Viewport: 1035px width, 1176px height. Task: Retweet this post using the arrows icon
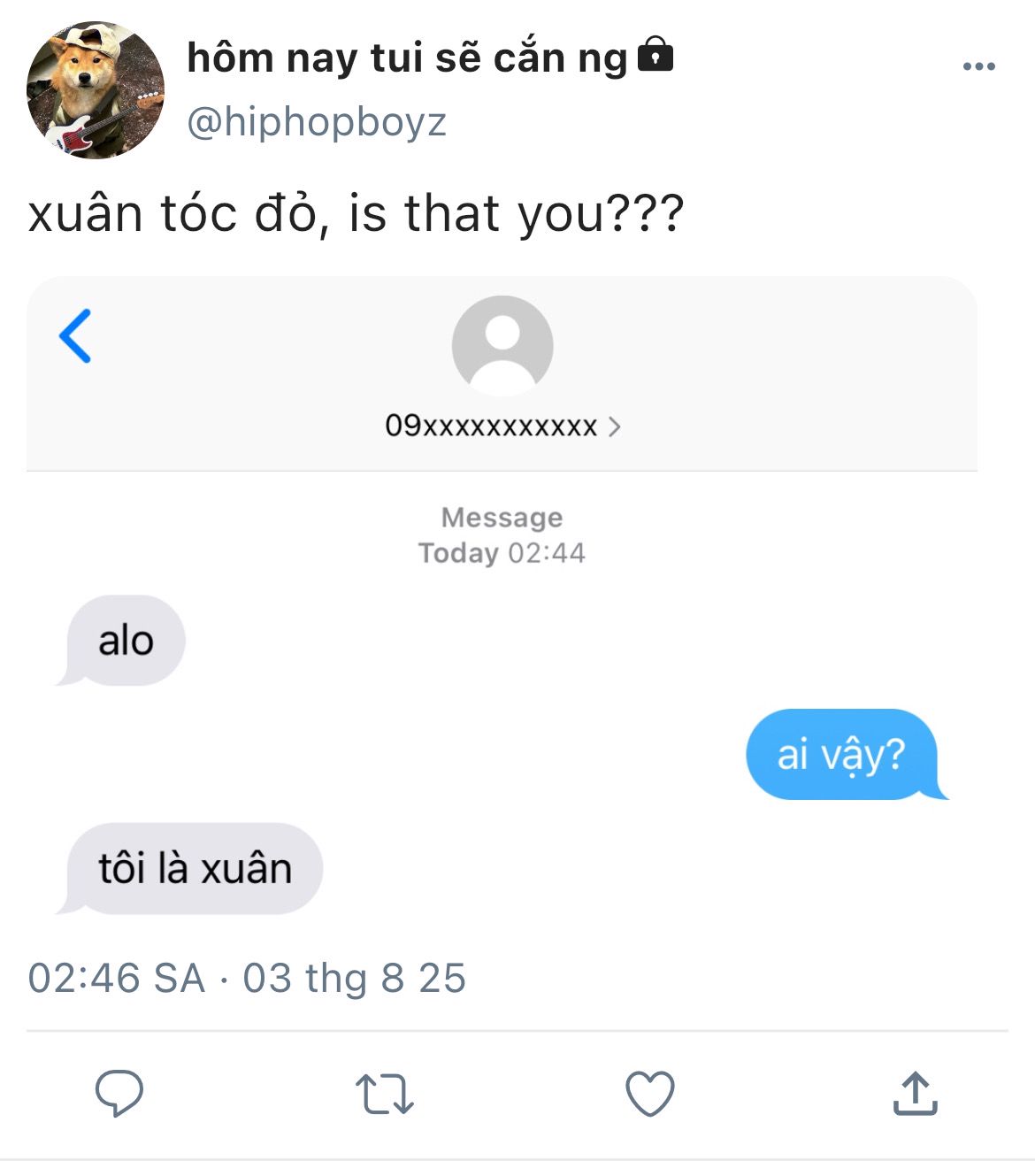(x=384, y=1094)
